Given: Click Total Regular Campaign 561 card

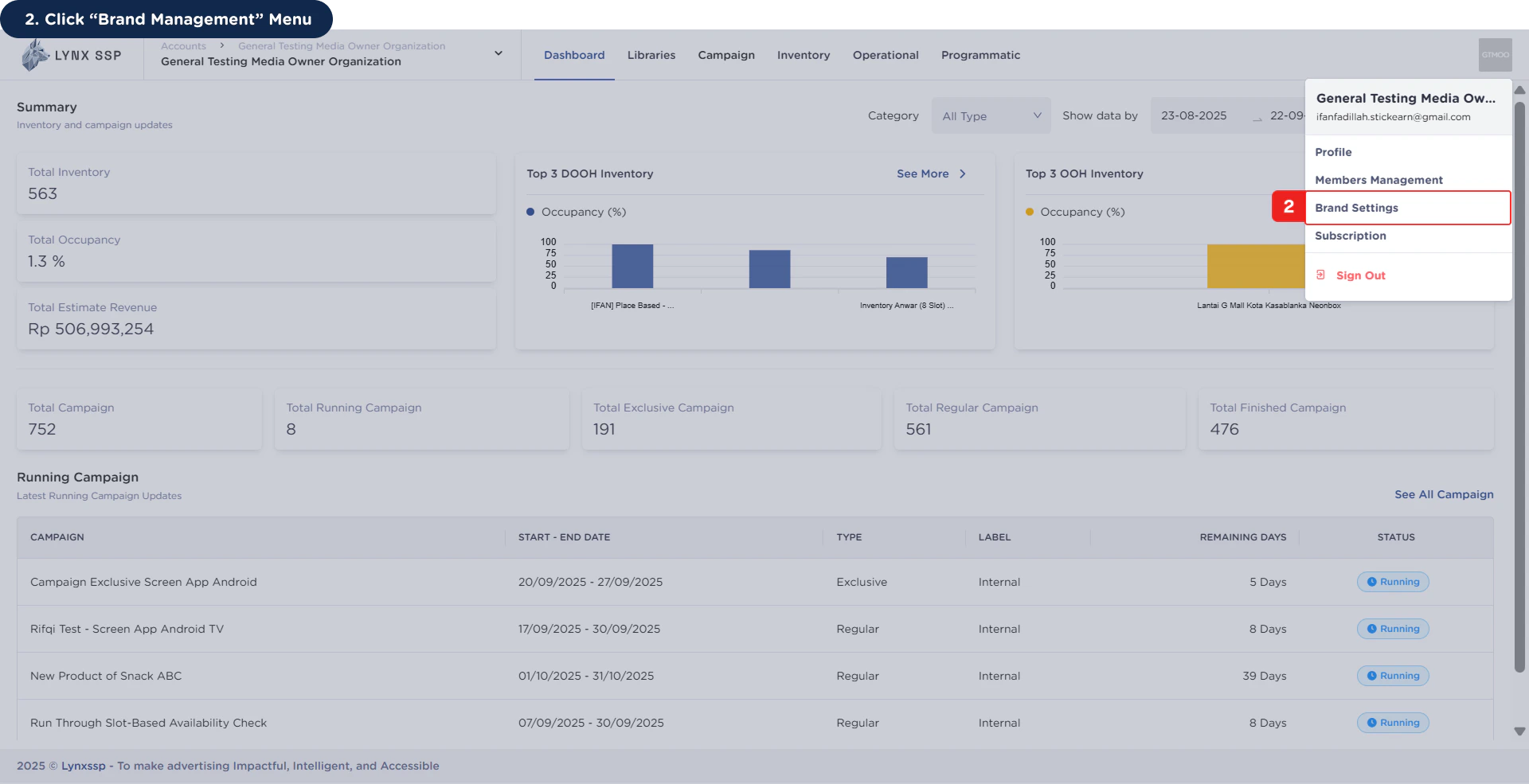Looking at the screenshot, I should pyautogui.click(x=1039, y=419).
